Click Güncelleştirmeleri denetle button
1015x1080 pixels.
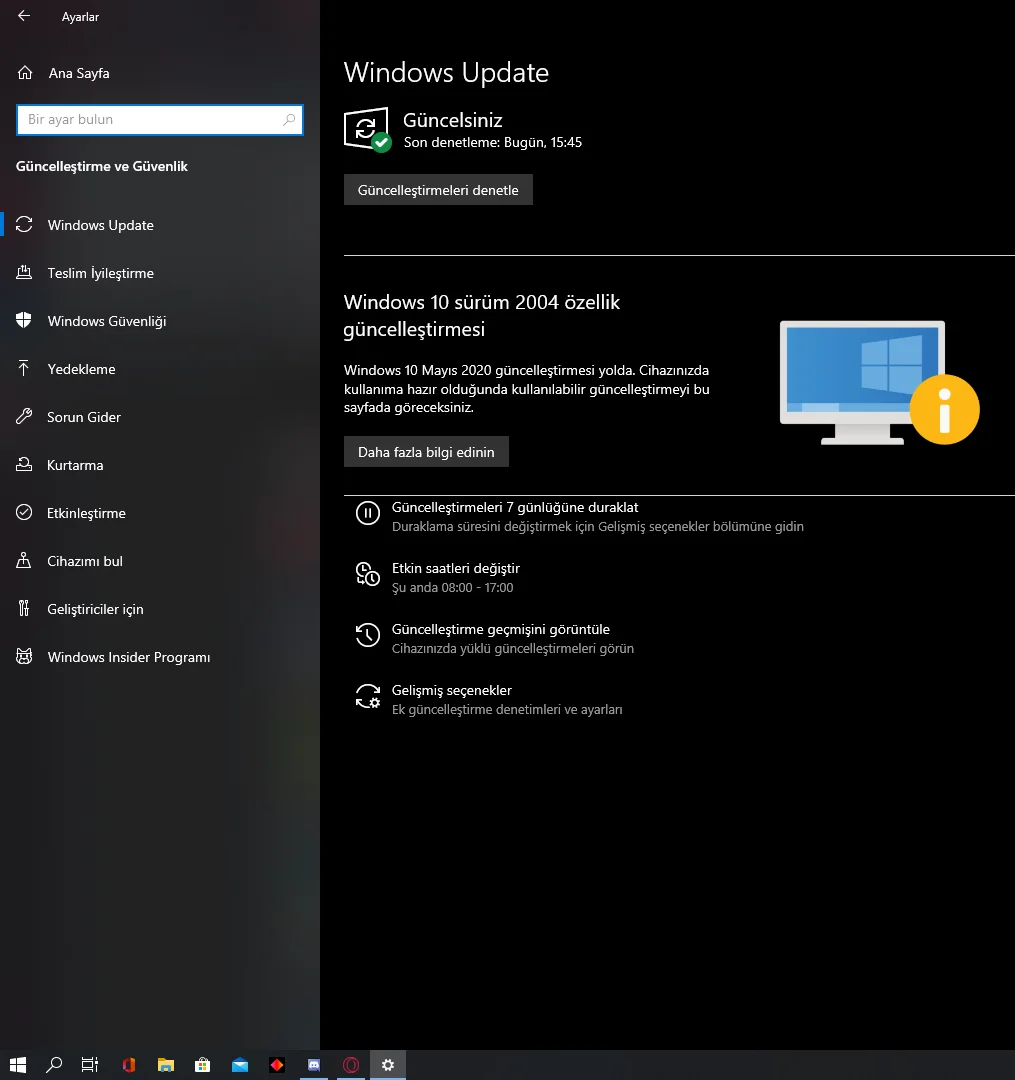pos(438,190)
